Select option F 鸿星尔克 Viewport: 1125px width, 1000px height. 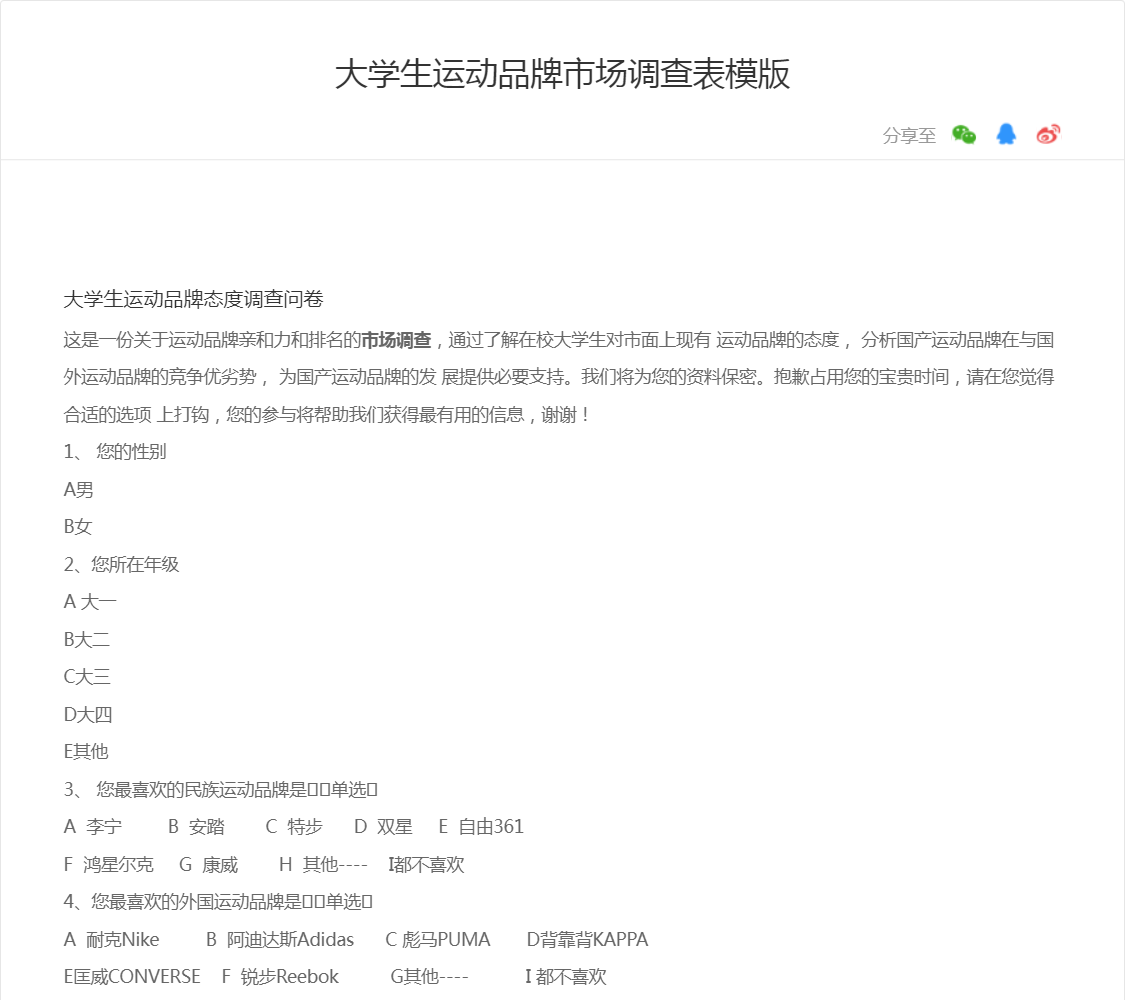coord(108,864)
